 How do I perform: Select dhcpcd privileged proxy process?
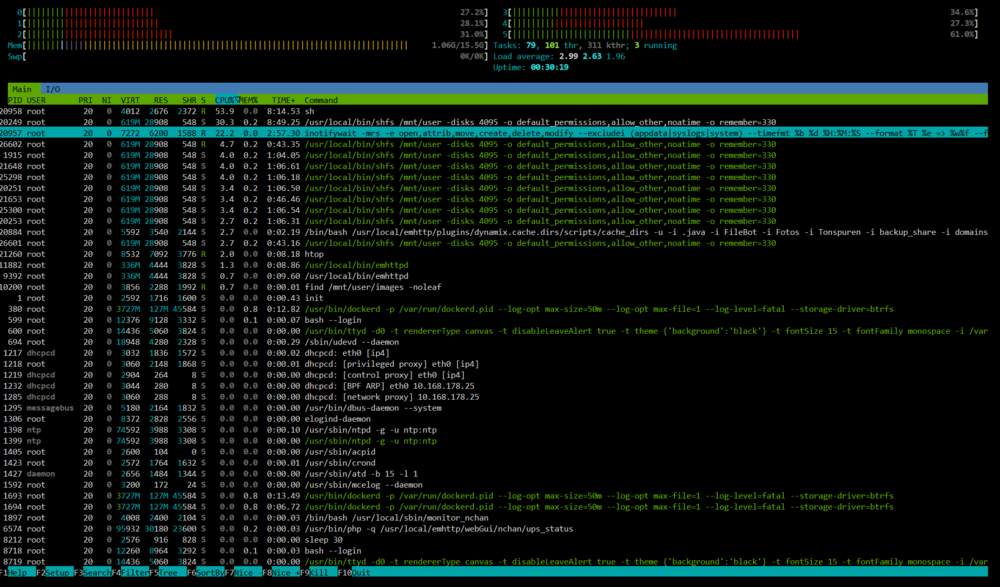(494, 364)
